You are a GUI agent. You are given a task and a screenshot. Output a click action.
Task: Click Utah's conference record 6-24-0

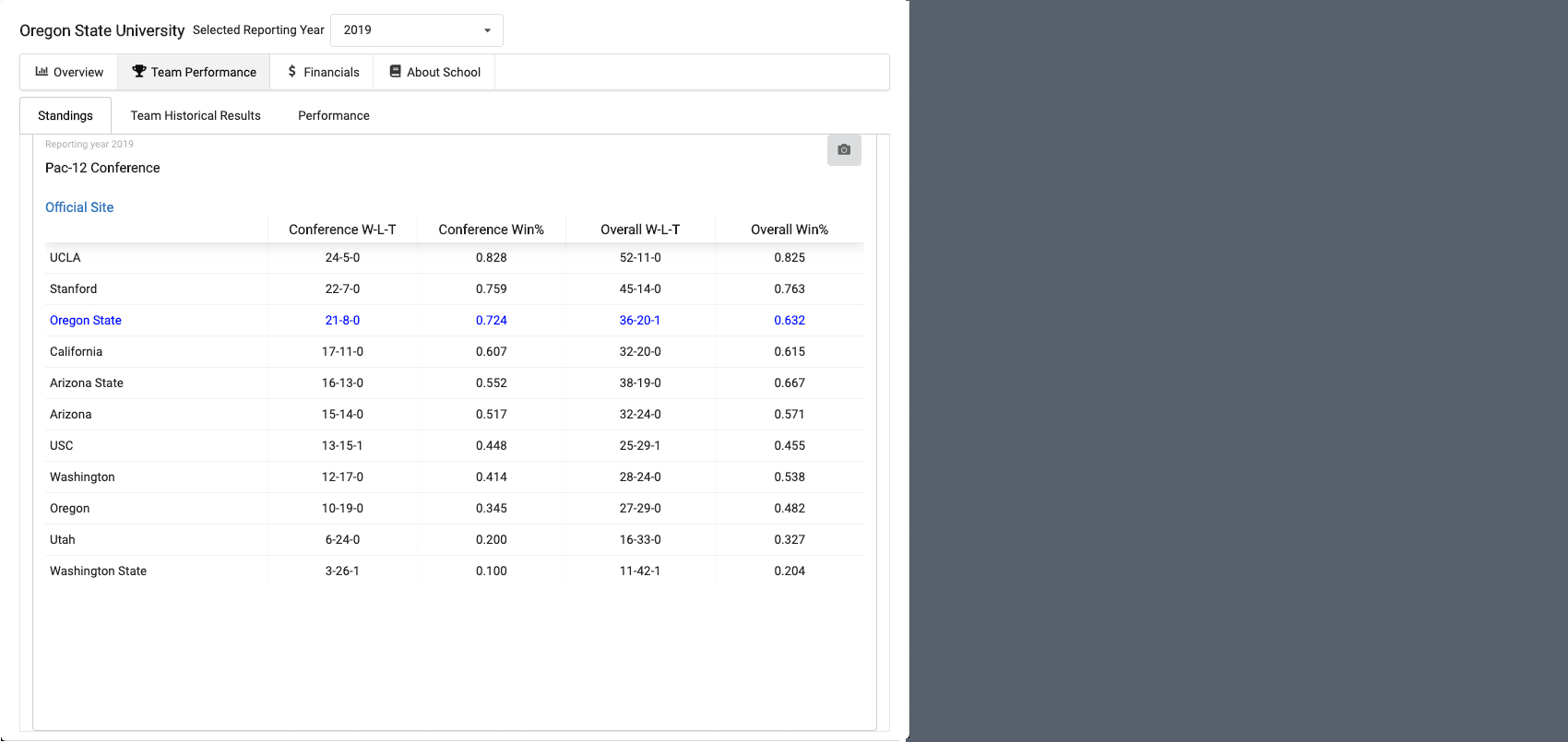point(342,539)
